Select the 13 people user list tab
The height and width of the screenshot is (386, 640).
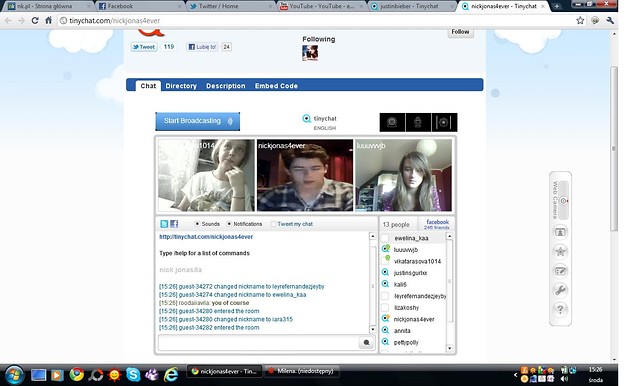click(396, 224)
